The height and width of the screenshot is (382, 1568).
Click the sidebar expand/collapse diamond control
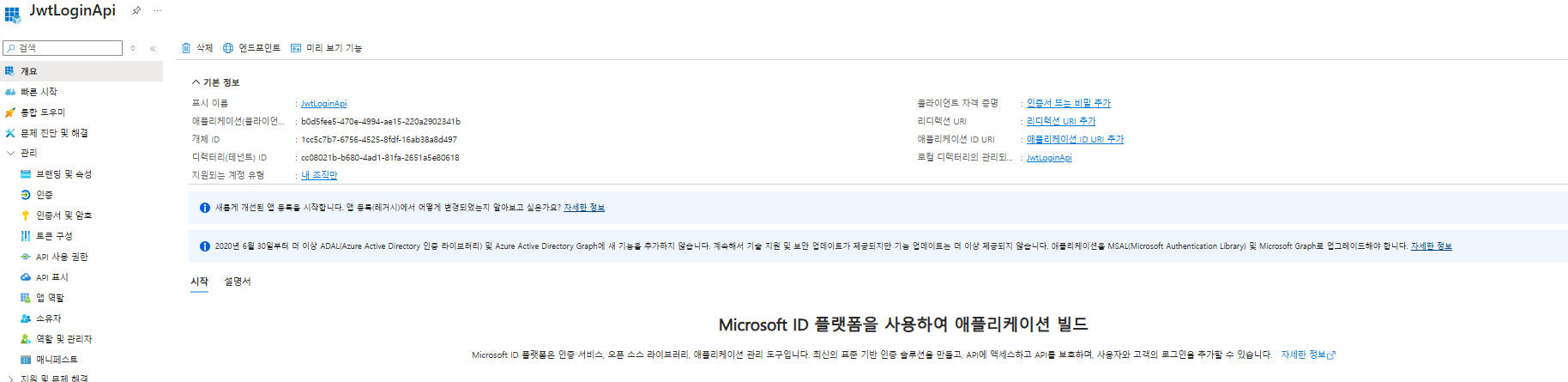pos(133,48)
